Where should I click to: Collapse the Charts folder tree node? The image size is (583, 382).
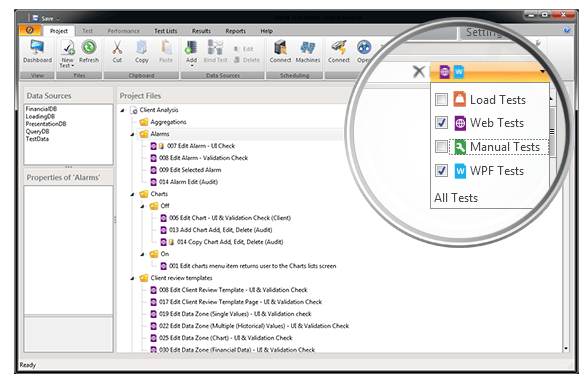[132, 194]
